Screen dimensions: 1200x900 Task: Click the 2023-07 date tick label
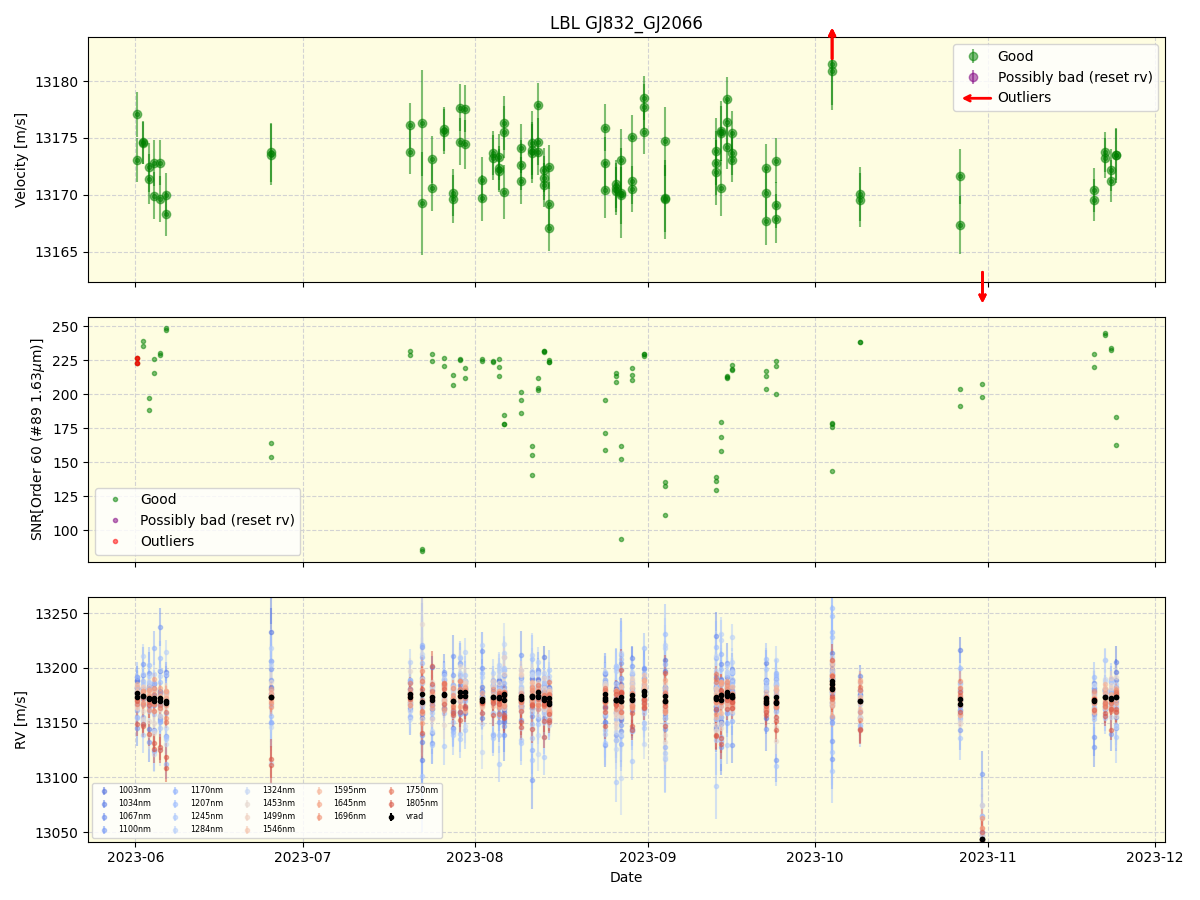pyautogui.click(x=303, y=857)
